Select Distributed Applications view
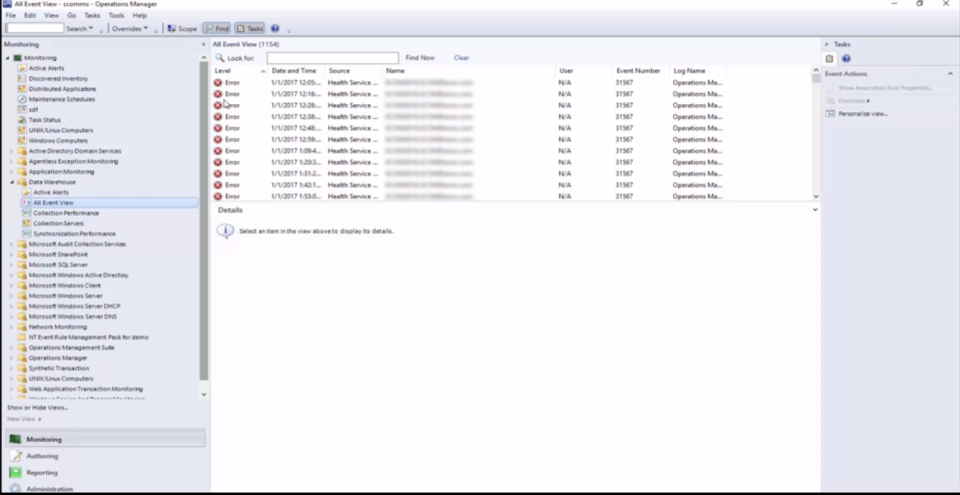960x495 pixels. pos(62,89)
